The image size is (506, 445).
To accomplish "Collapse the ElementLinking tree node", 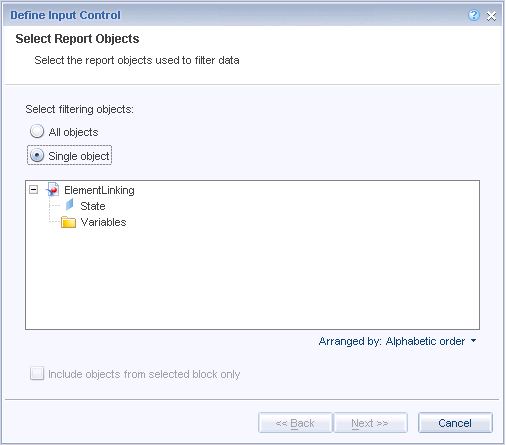I will pyautogui.click(x=33, y=190).
